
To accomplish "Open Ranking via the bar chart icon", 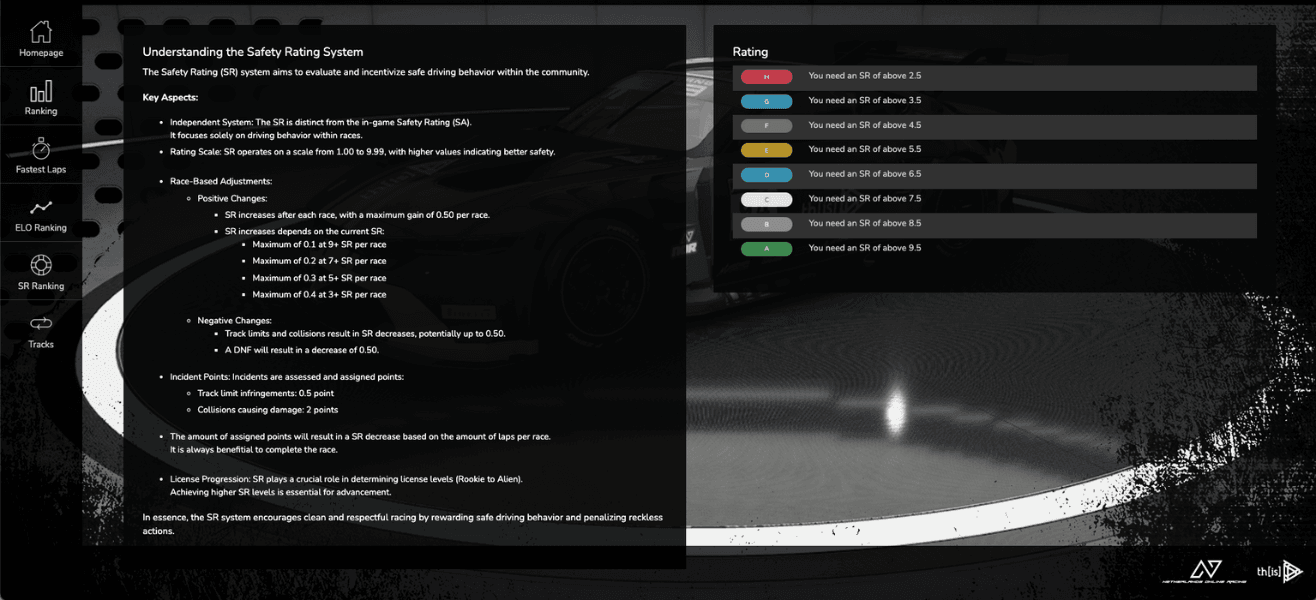I will click(41, 92).
